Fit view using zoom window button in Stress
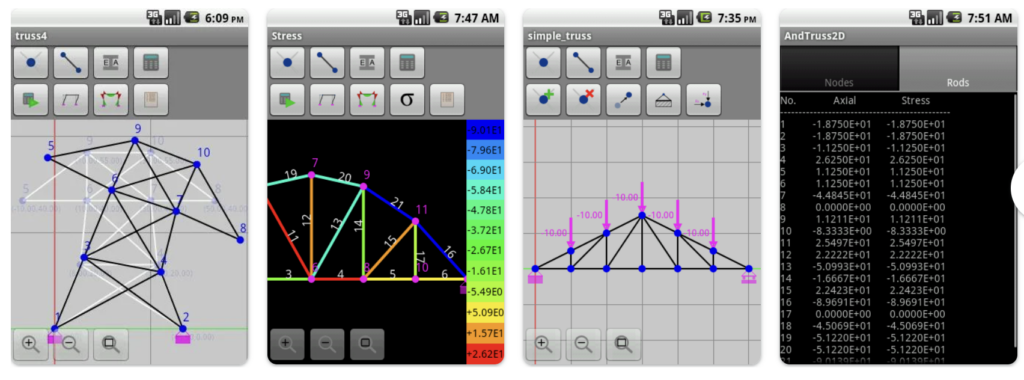Image resolution: width=1024 pixels, height=380 pixels. 367,343
